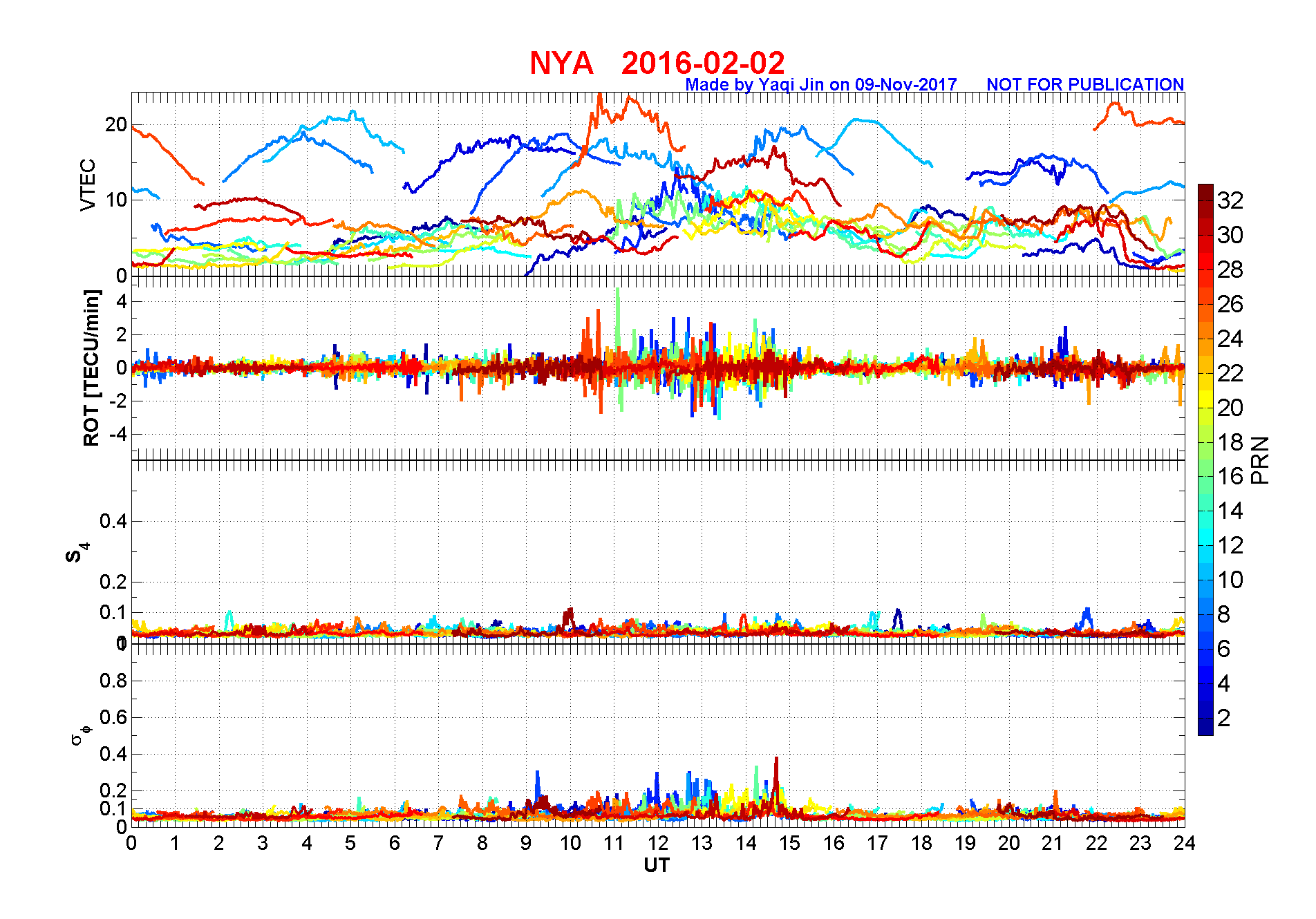The image size is (1316, 919).
Task: Click x-axis tick label 18
Action: (x=921, y=843)
